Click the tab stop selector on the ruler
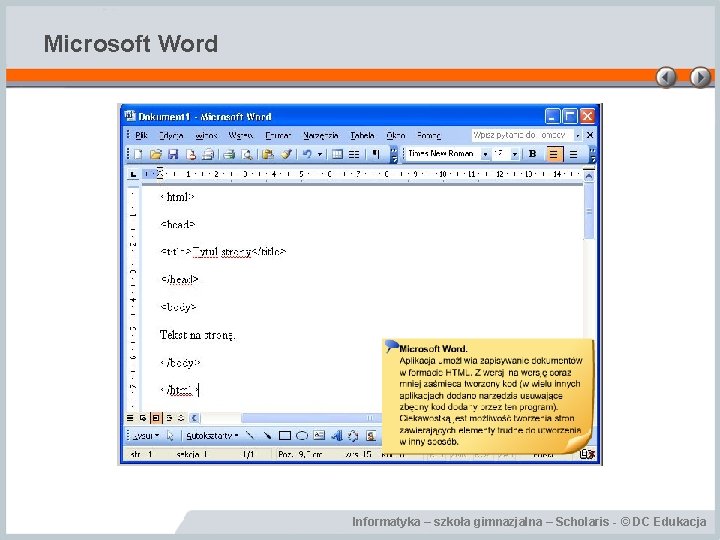Viewport: 720px width, 540px height. pos(133,174)
